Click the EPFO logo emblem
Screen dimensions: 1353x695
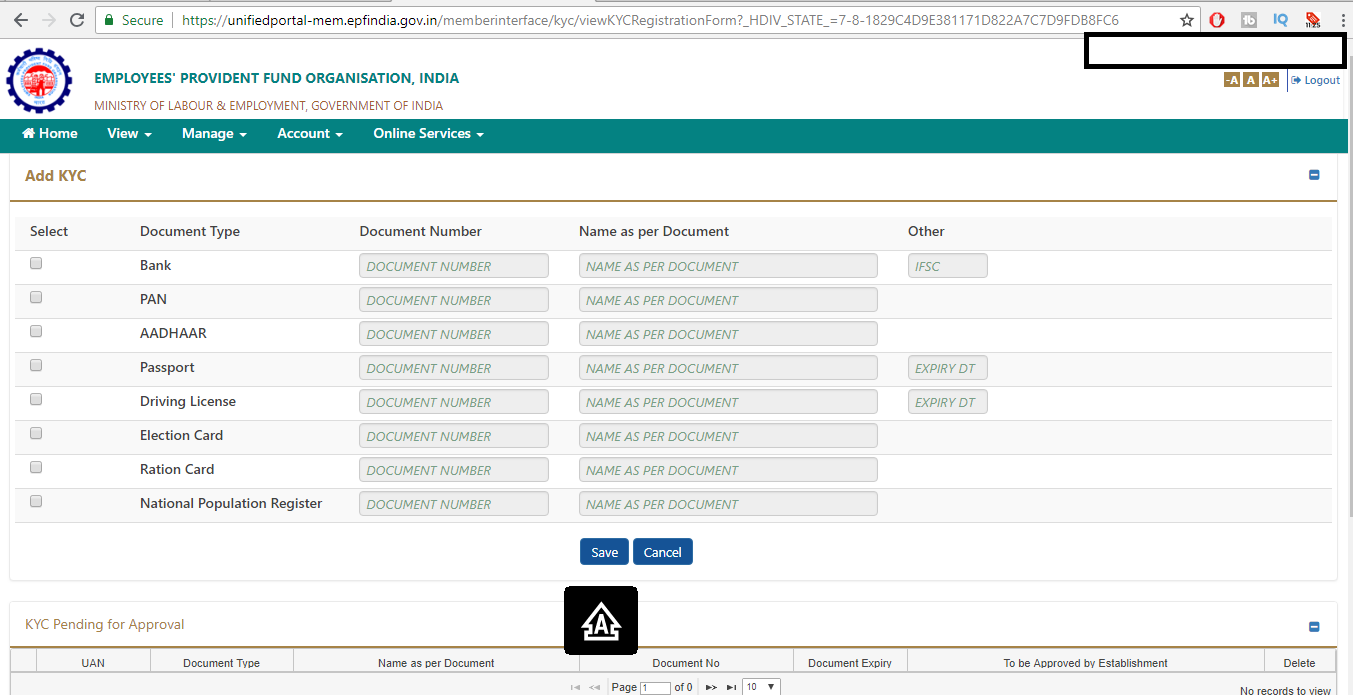[x=39, y=81]
